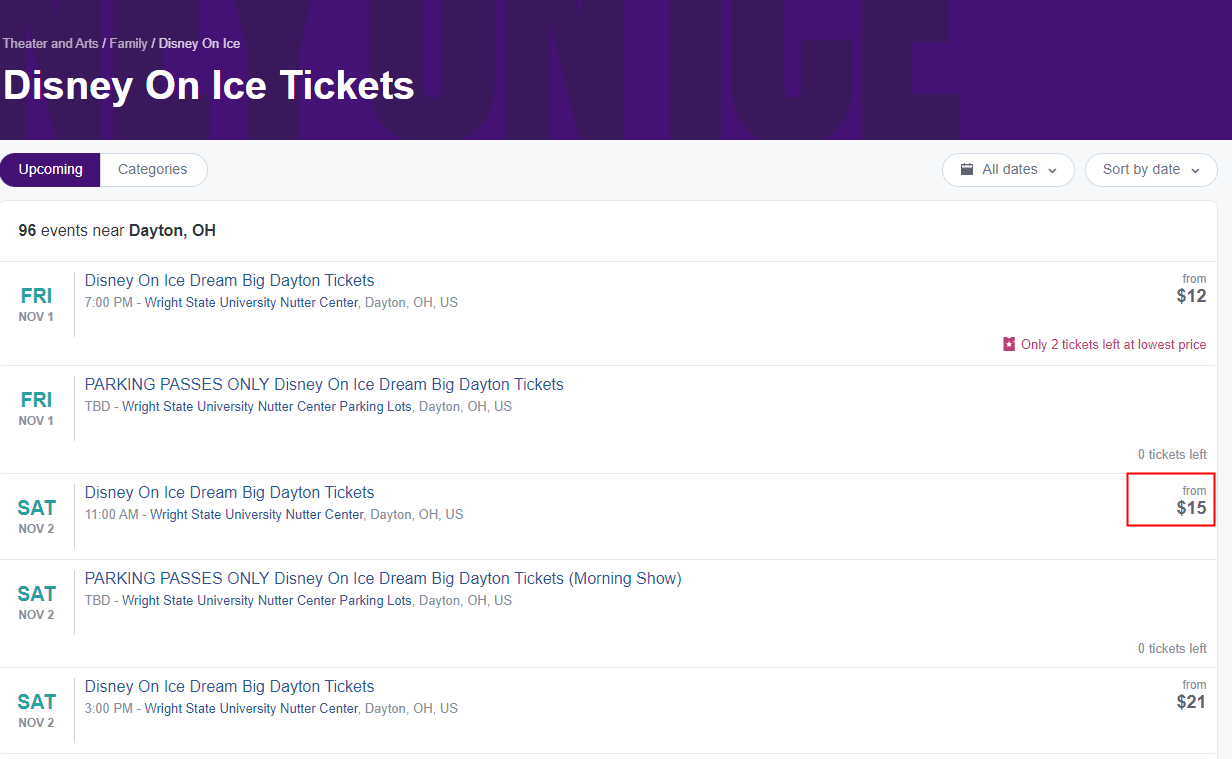Viewport: 1232px width, 759px height.
Task: Click Nutter Center venue for 11:00 AM show
Action: click(x=257, y=515)
